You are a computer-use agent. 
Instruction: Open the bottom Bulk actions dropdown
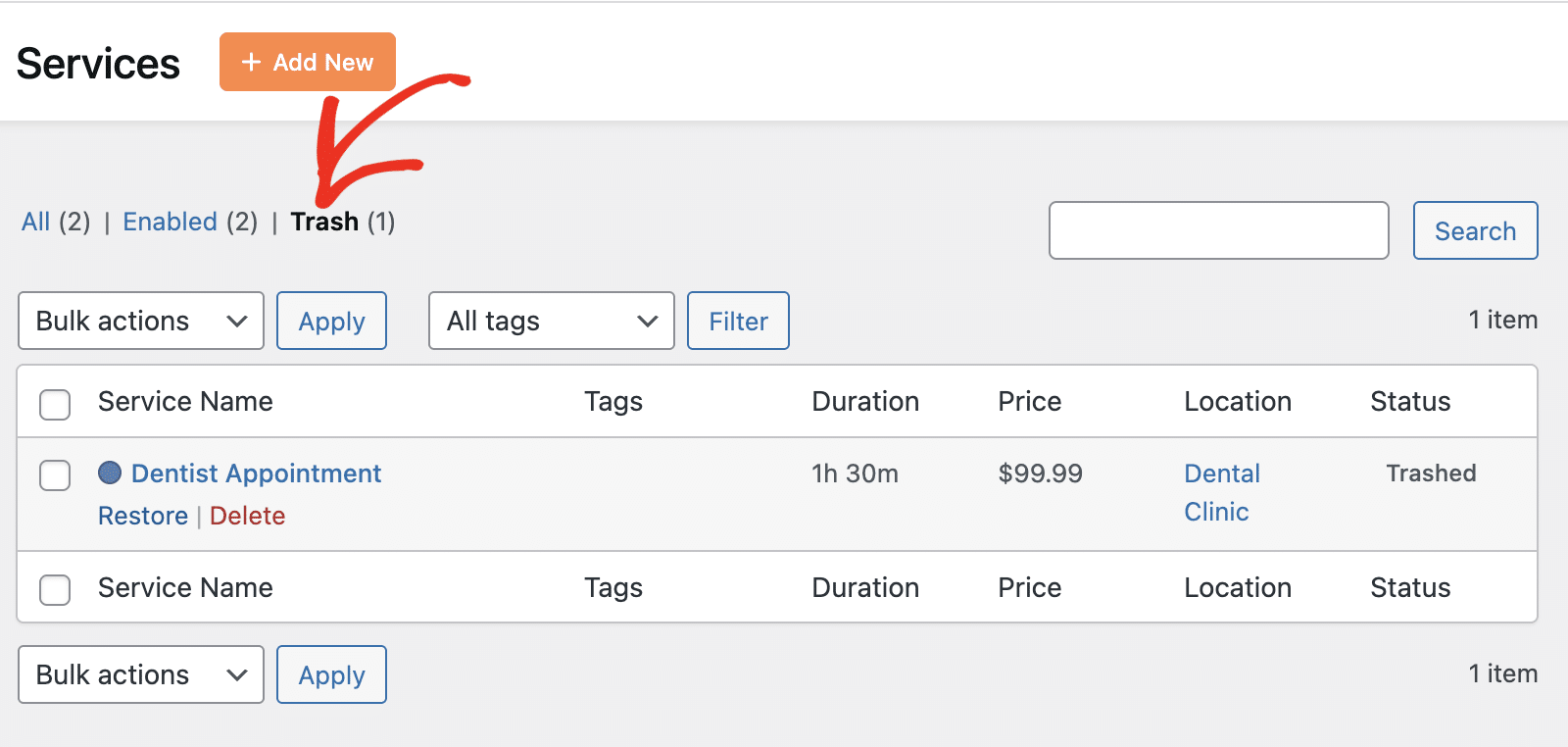click(141, 674)
